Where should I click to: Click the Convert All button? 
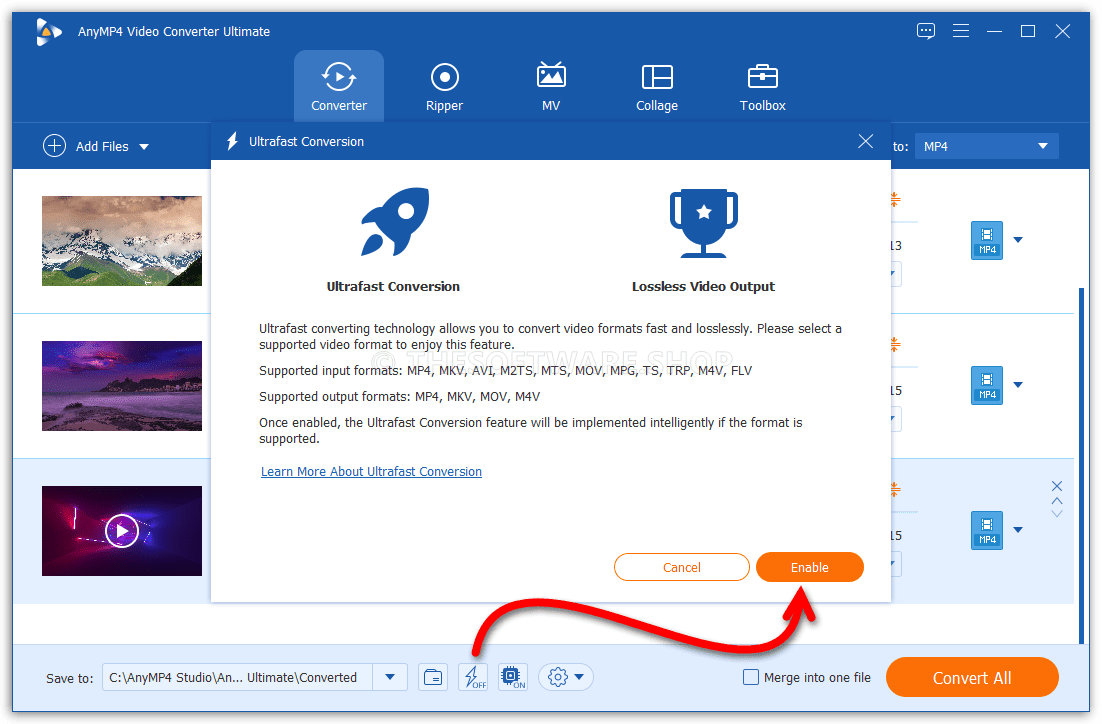[x=972, y=678]
